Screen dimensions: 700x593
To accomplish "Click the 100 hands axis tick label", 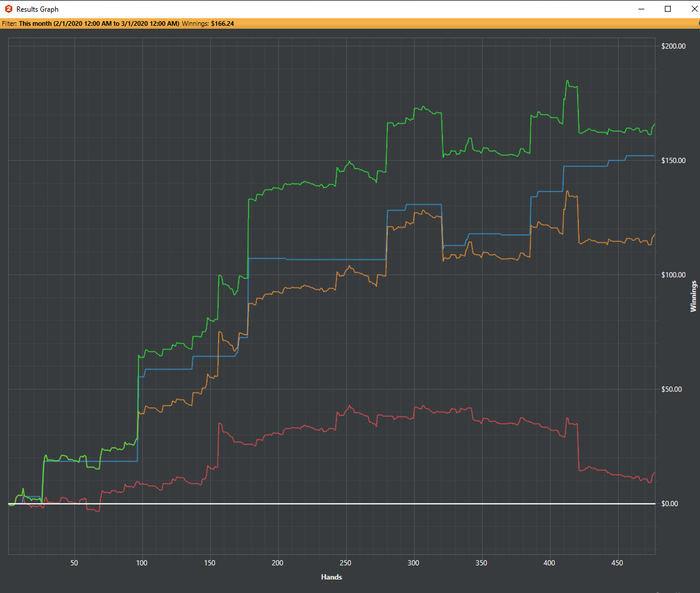I will [x=142, y=563].
